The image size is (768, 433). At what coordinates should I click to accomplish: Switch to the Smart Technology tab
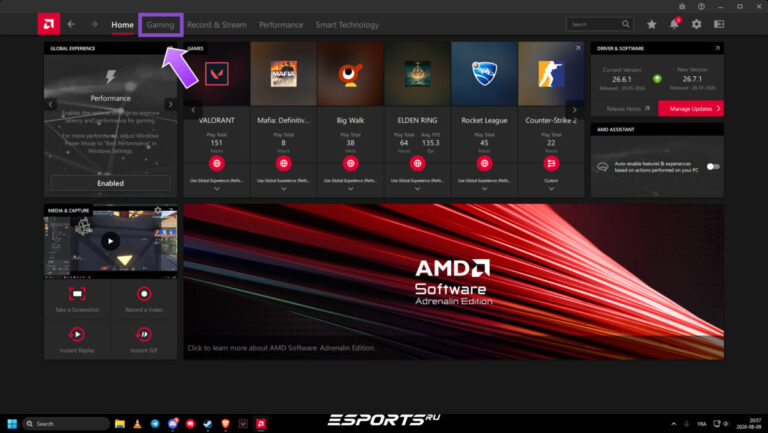[x=347, y=24]
